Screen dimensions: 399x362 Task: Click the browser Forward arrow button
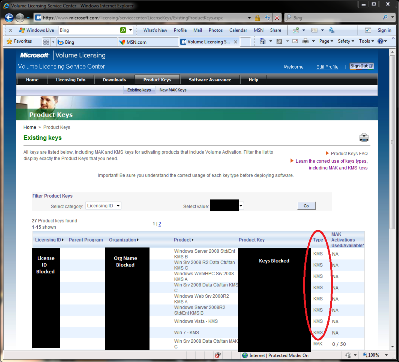20,17
